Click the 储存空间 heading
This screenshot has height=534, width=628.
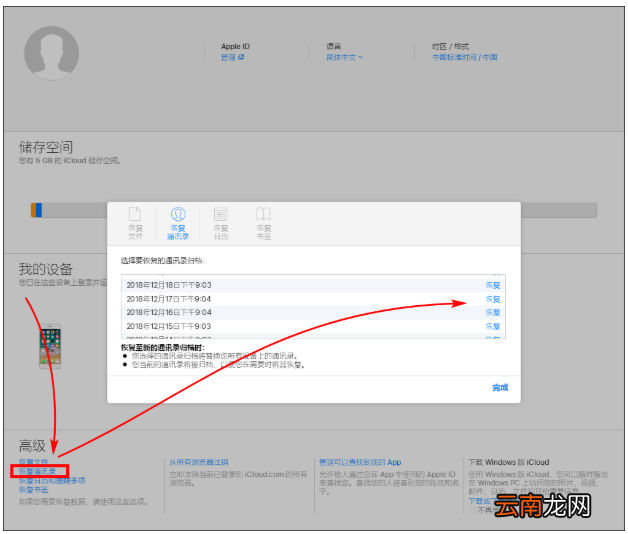click(x=46, y=147)
